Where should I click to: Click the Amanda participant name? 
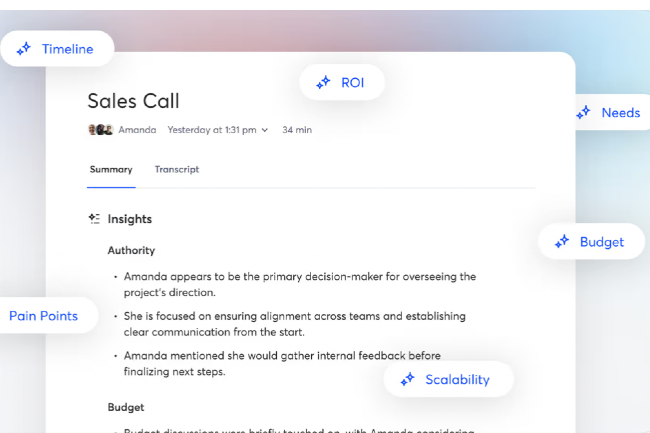pos(137,130)
